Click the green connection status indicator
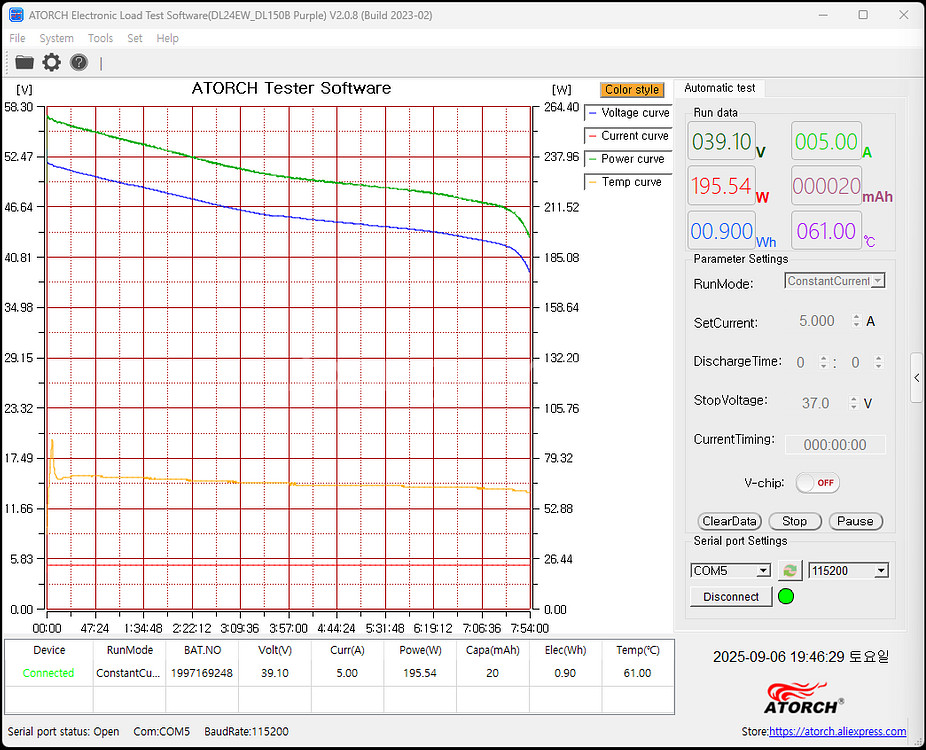 click(x=786, y=596)
